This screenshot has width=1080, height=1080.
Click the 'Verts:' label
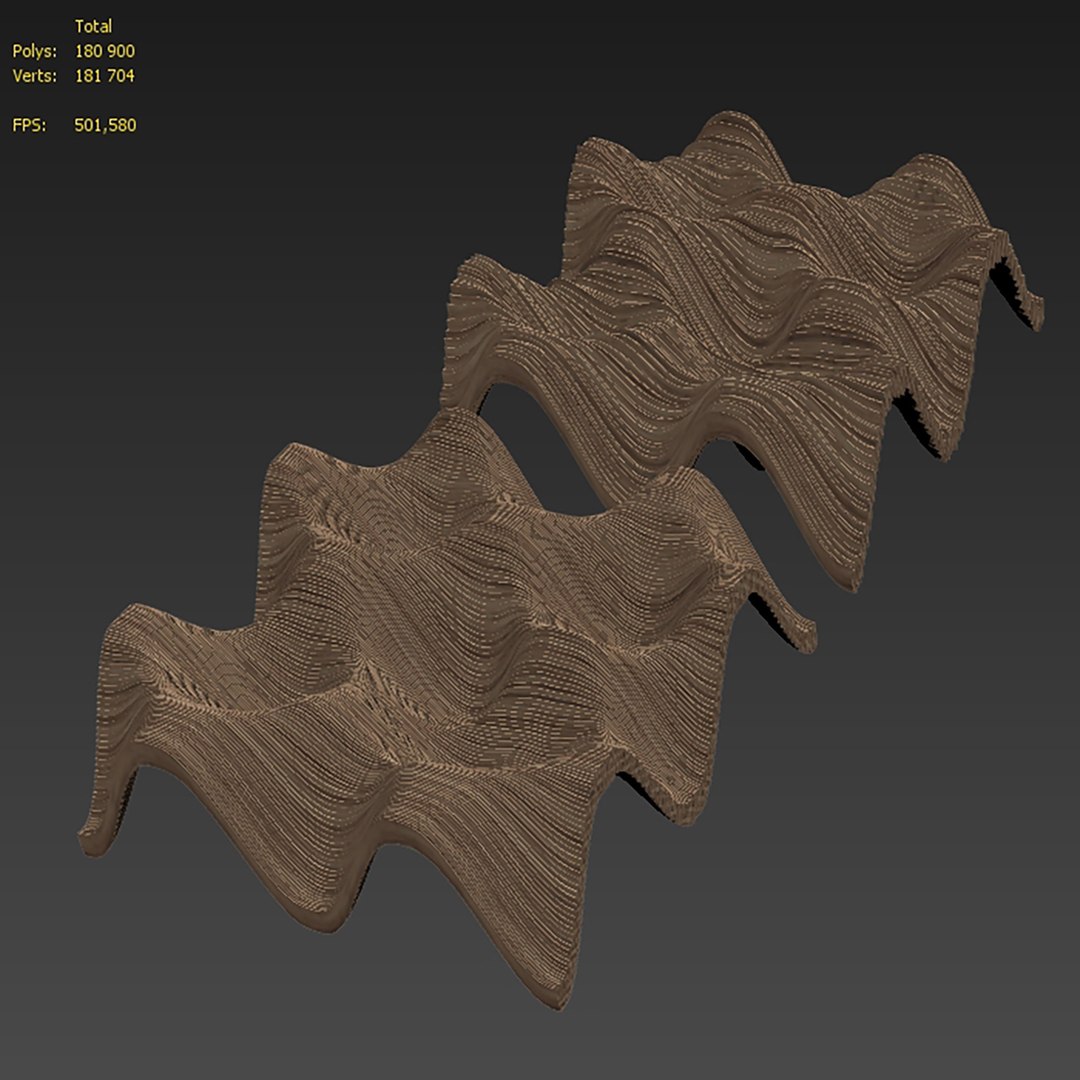(34, 76)
